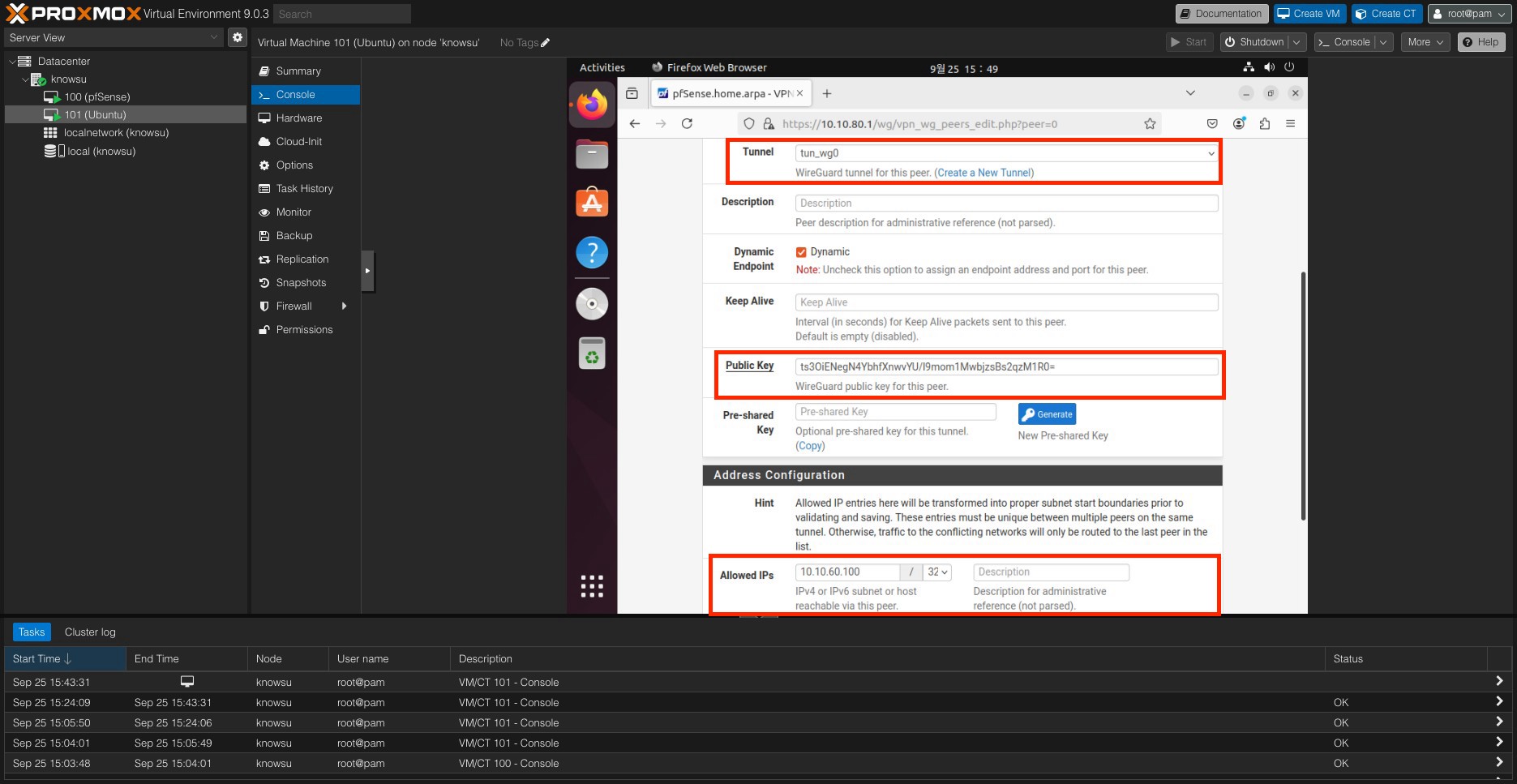Open Hardware in VM menu
This screenshot has width=1517, height=784.
pyautogui.click(x=306, y=118)
